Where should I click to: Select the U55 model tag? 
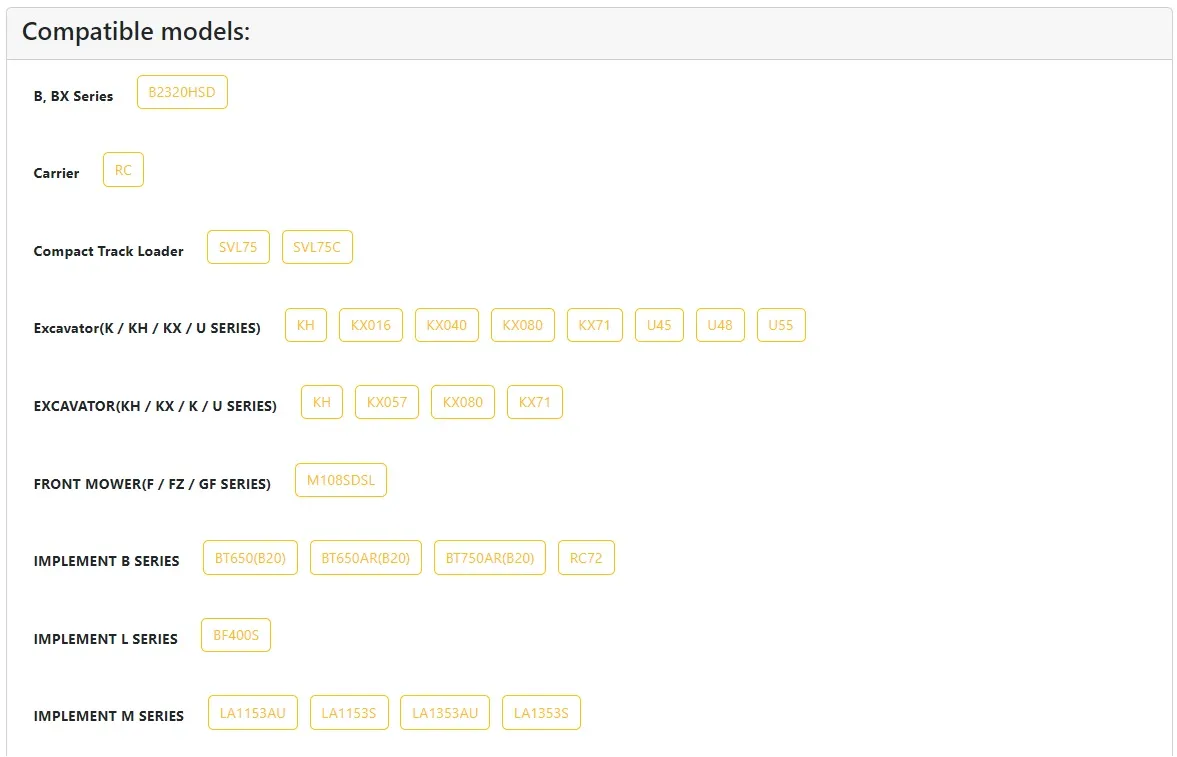781,325
